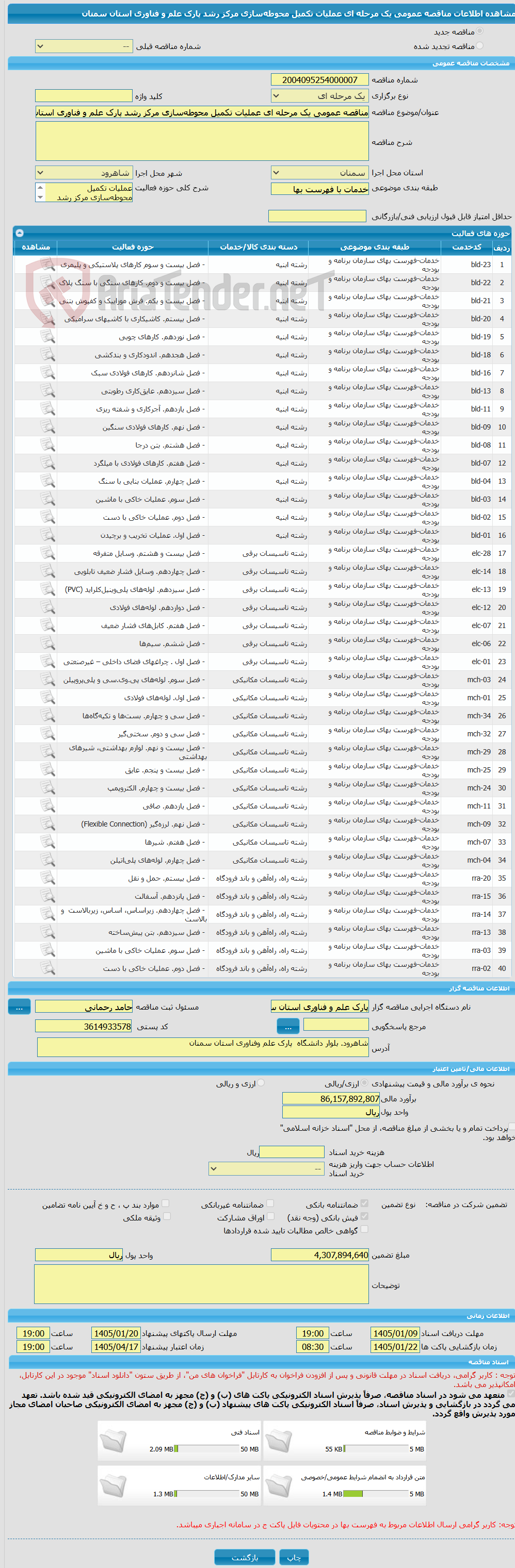Select مناقصه تجدید شده radio button
Screen dimensions: 515x1568
pyautogui.click(x=479, y=46)
